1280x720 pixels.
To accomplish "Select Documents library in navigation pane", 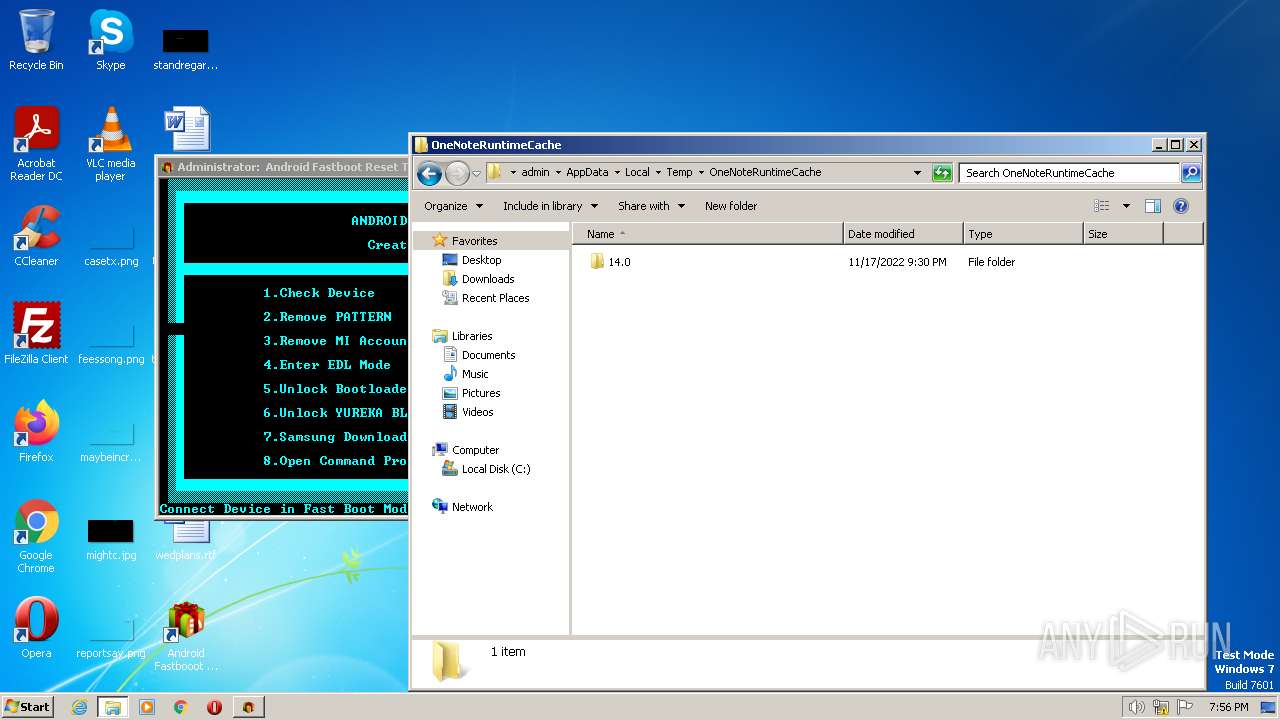I will 488,355.
